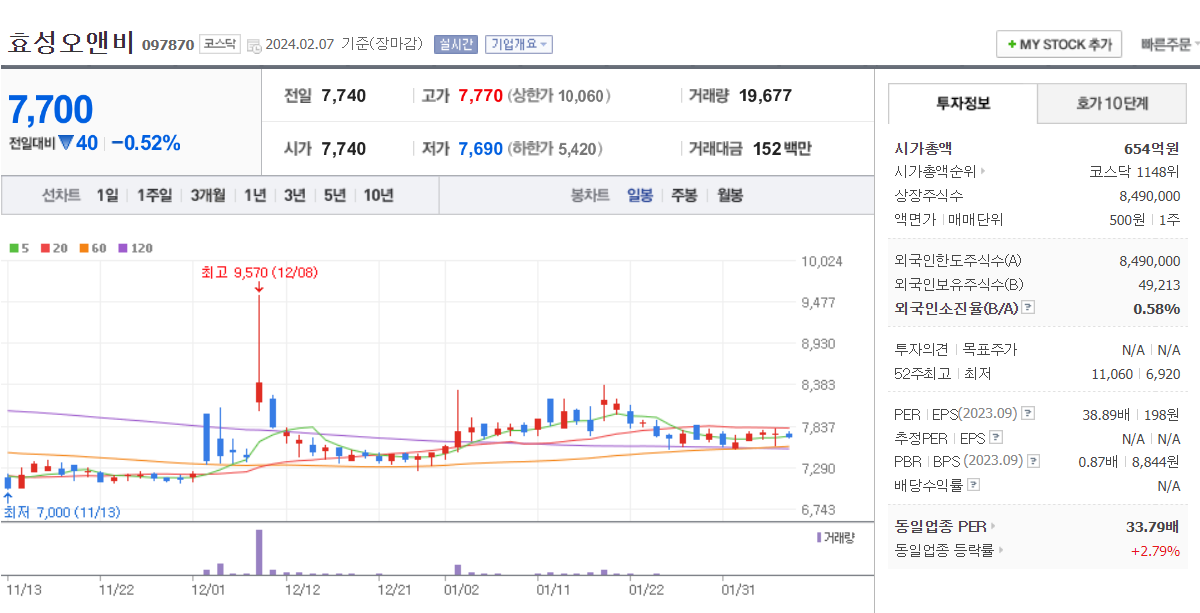Click the PER value 38.89배
The width and height of the screenshot is (1200, 613).
click(1105, 413)
